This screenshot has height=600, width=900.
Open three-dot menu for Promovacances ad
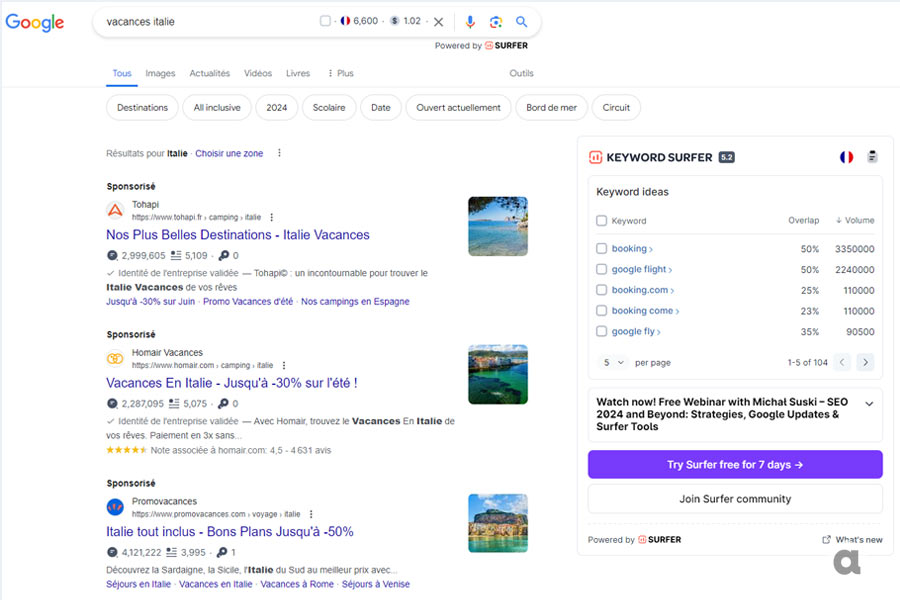pos(311,514)
